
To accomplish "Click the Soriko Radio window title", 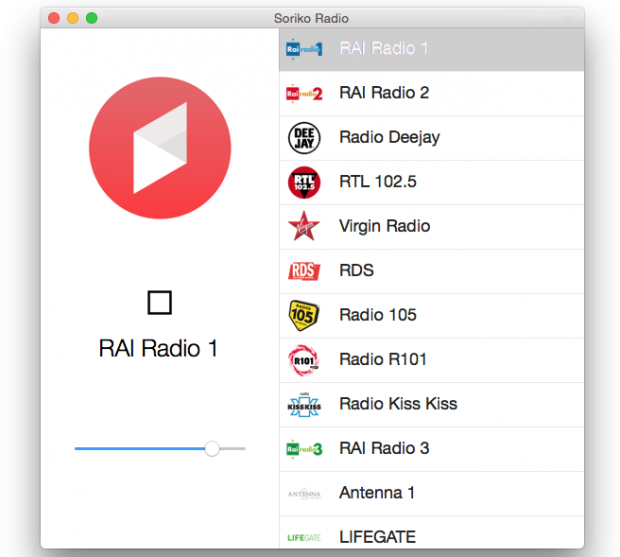I will click(311, 18).
